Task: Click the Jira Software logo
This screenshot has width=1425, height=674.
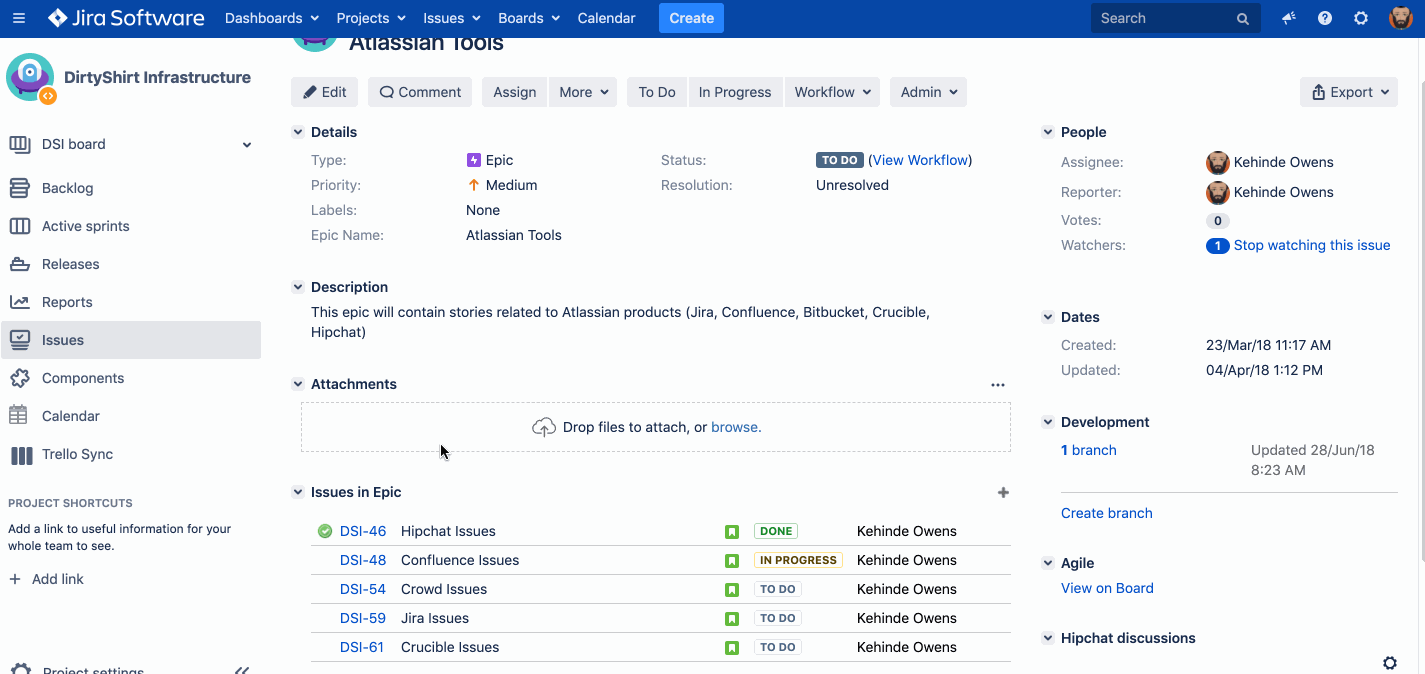Action: 126,18
